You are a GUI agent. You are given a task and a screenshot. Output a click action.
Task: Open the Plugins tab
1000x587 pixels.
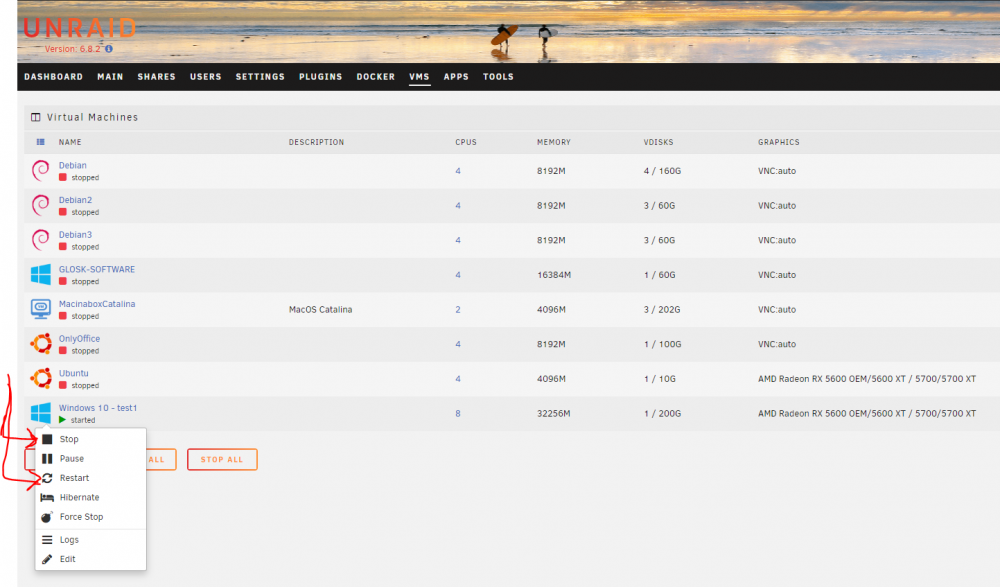321,77
